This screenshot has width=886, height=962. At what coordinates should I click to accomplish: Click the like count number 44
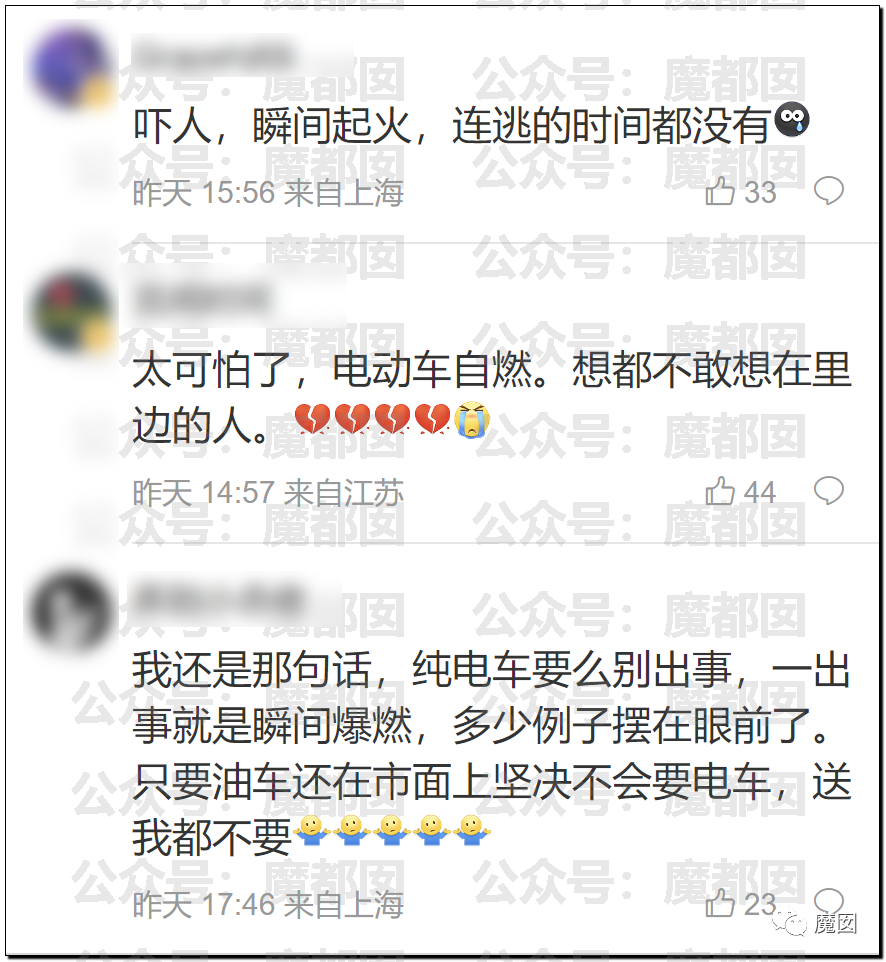pyautogui.click(x=760, y=492)
